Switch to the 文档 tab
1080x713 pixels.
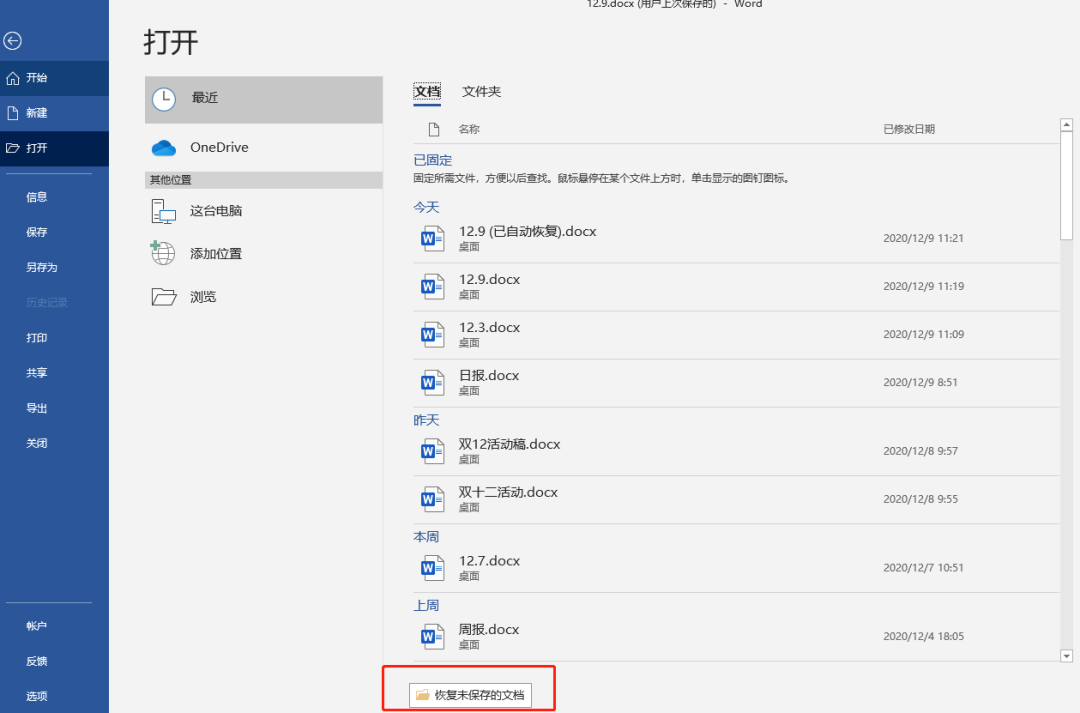pos(427,92)
